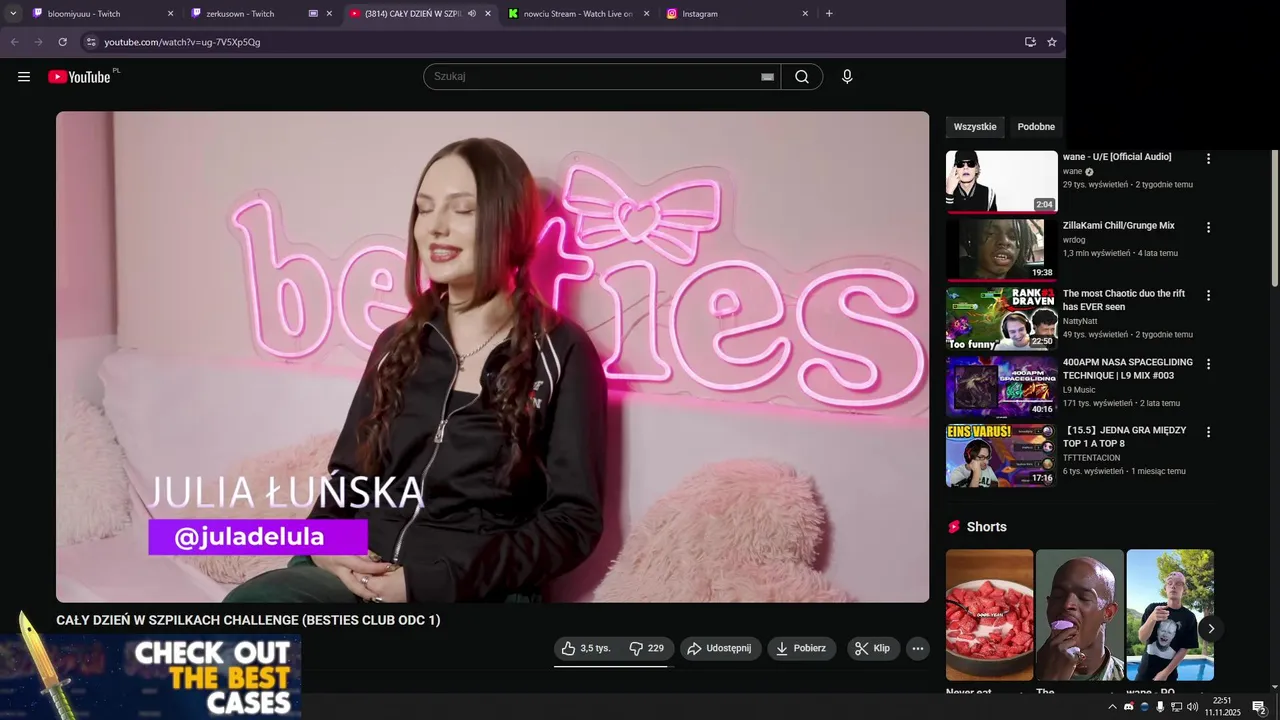Like the video with thumbs up
This screenshot has width=1280, height=720.
point(586,648)
